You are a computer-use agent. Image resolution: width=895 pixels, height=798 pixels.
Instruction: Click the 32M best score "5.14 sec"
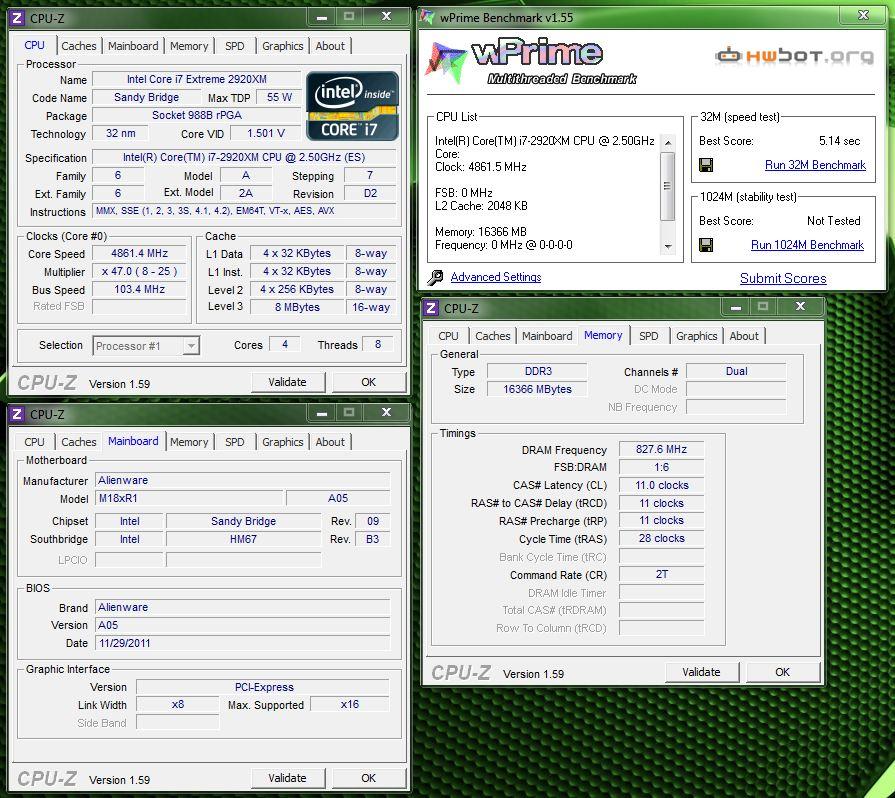[839, 141]
